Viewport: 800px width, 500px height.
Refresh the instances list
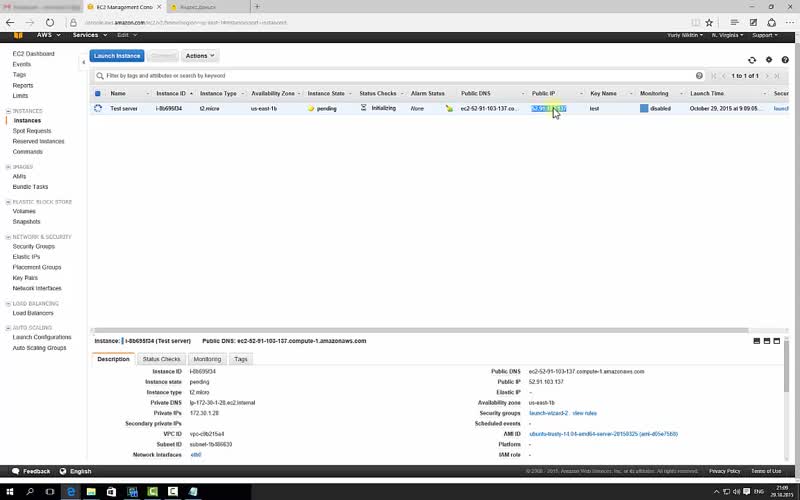752,60
